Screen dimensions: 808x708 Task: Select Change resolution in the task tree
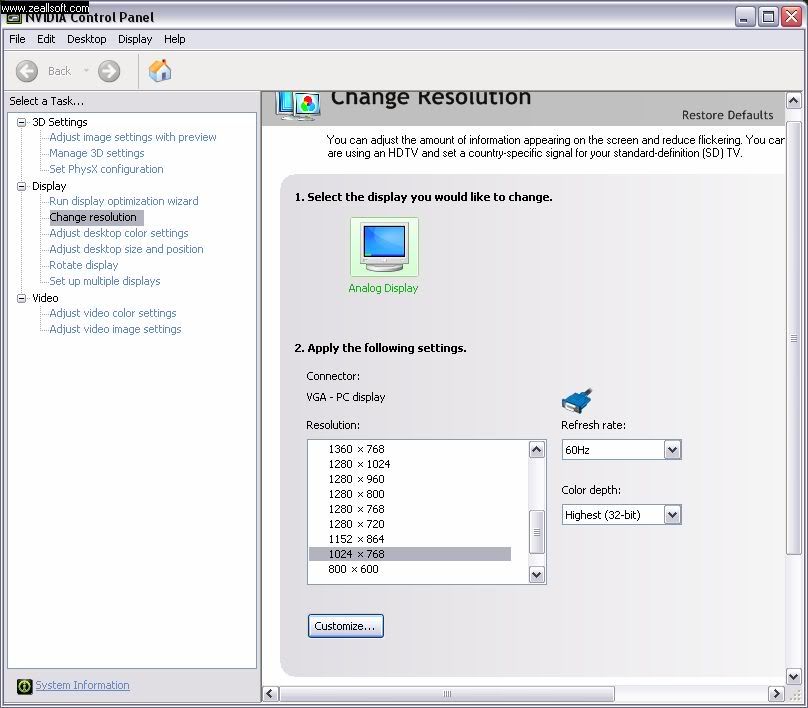tap(96, 217)
